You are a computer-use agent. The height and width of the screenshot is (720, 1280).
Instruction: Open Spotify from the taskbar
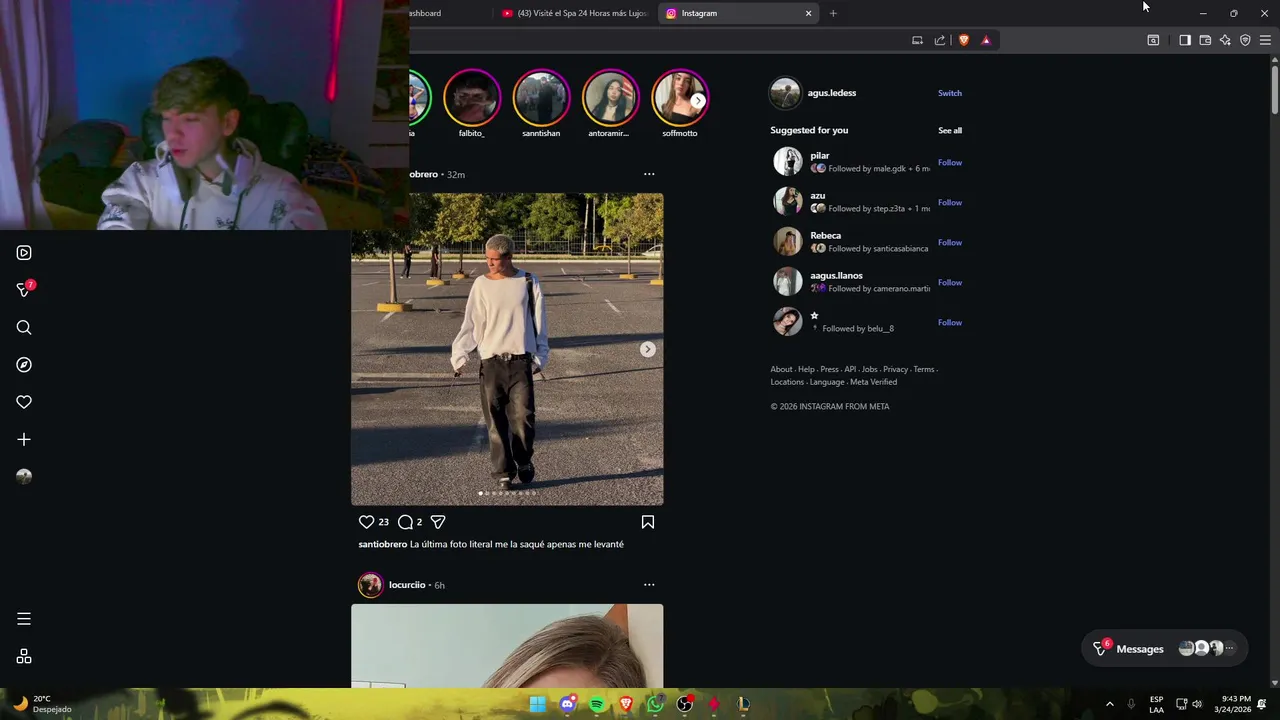597,704
